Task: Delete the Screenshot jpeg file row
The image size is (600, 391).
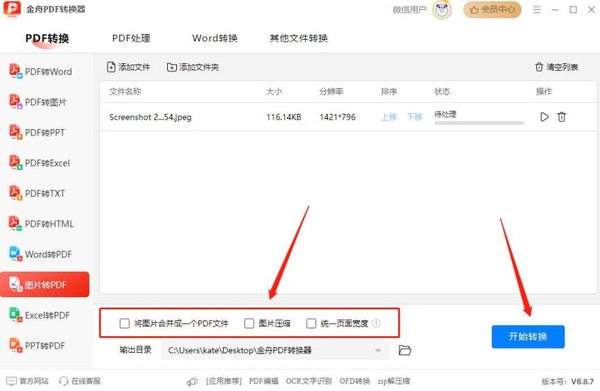Action: point(561,117)
